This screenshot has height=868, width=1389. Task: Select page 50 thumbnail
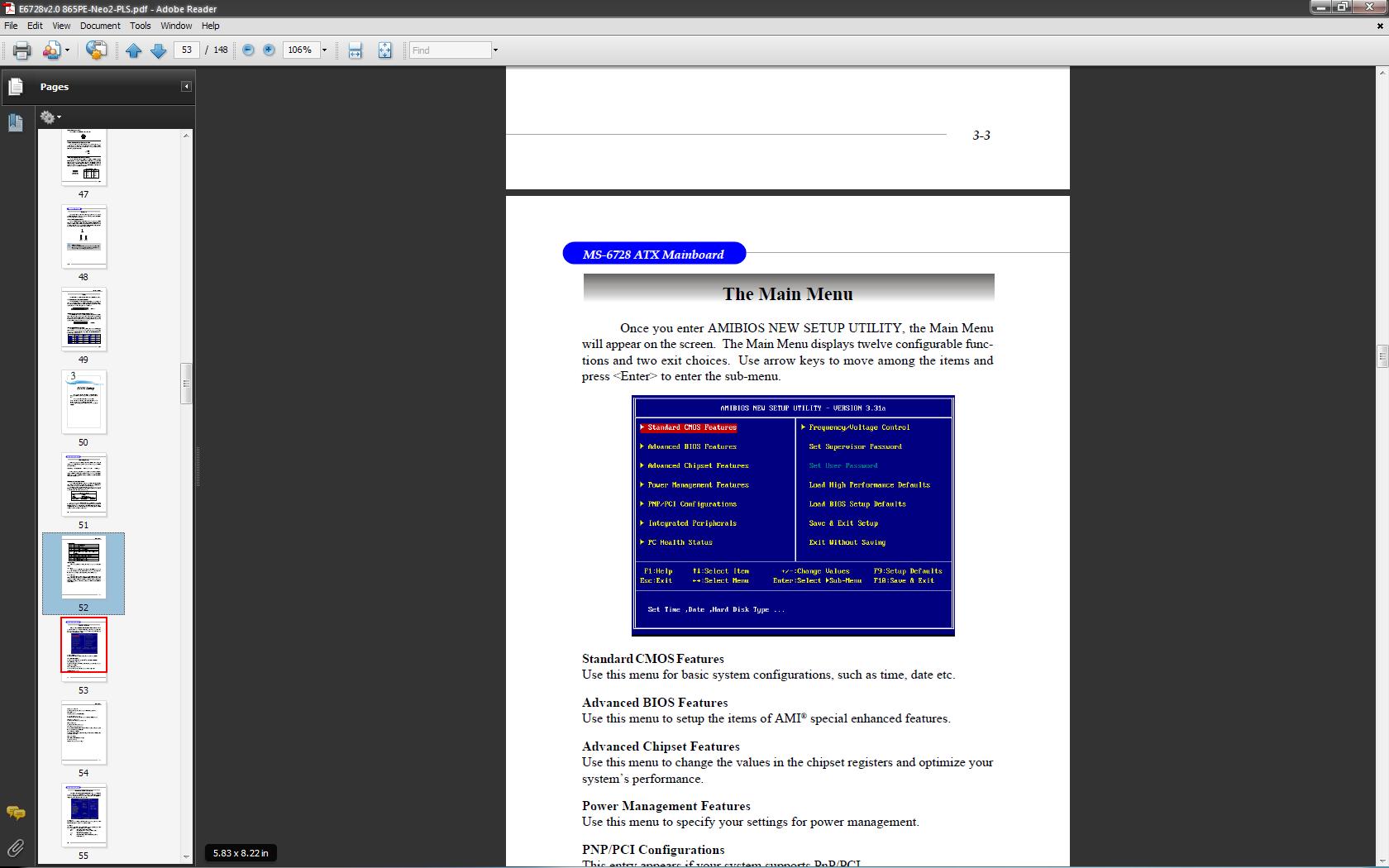coord(84,402)
